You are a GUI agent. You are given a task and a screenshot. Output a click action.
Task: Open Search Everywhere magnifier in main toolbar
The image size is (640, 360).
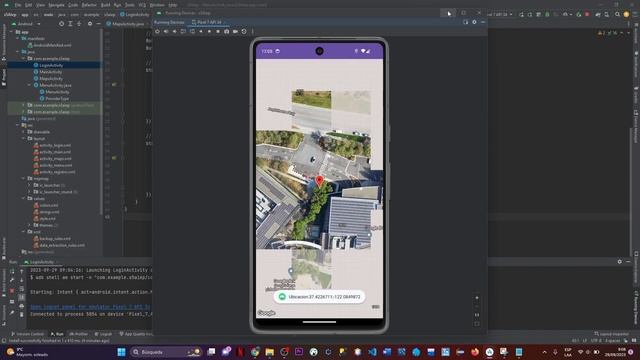click(618, 14)
